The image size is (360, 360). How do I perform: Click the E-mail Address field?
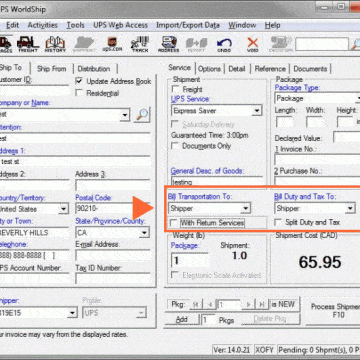point(113,256)
